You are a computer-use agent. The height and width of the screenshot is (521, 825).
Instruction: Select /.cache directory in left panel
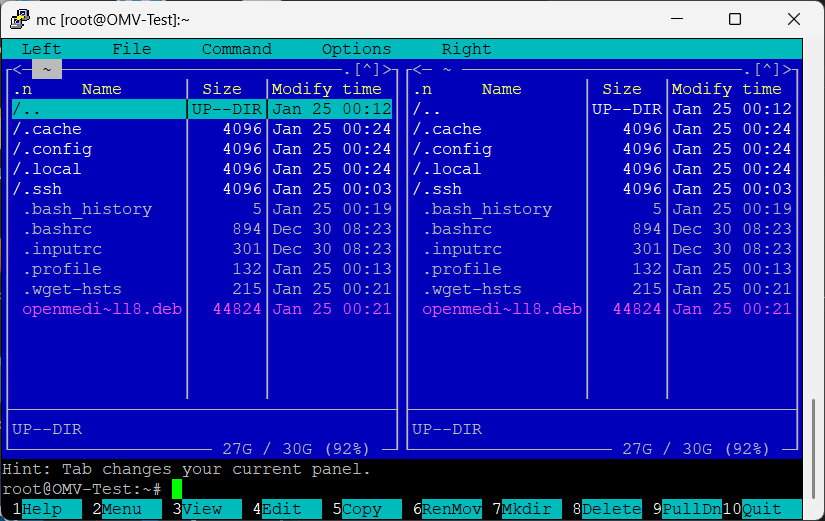(x=202, y=129)
